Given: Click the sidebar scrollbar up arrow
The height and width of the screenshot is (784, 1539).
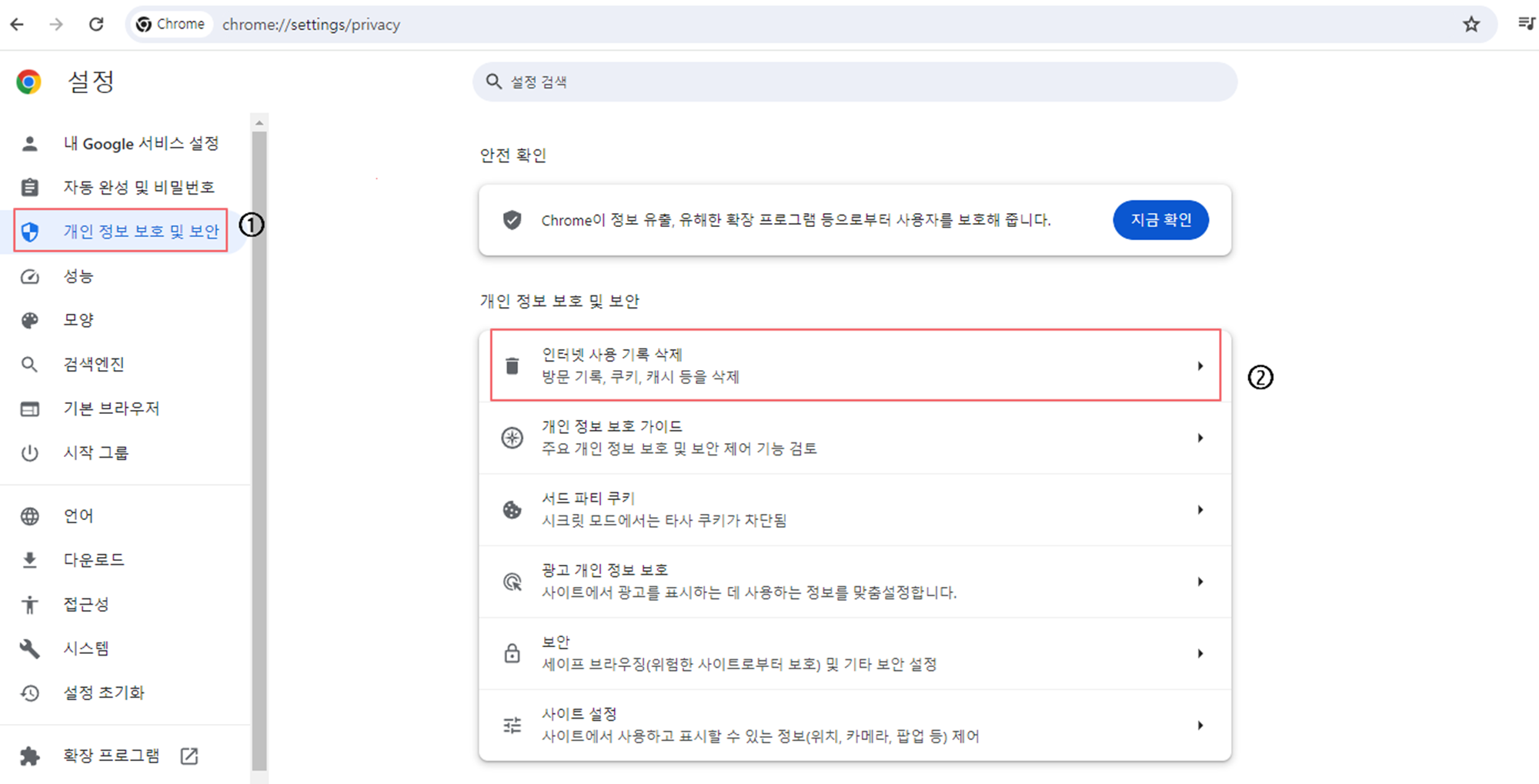Looking at the screenshot, I should (259, 123).
